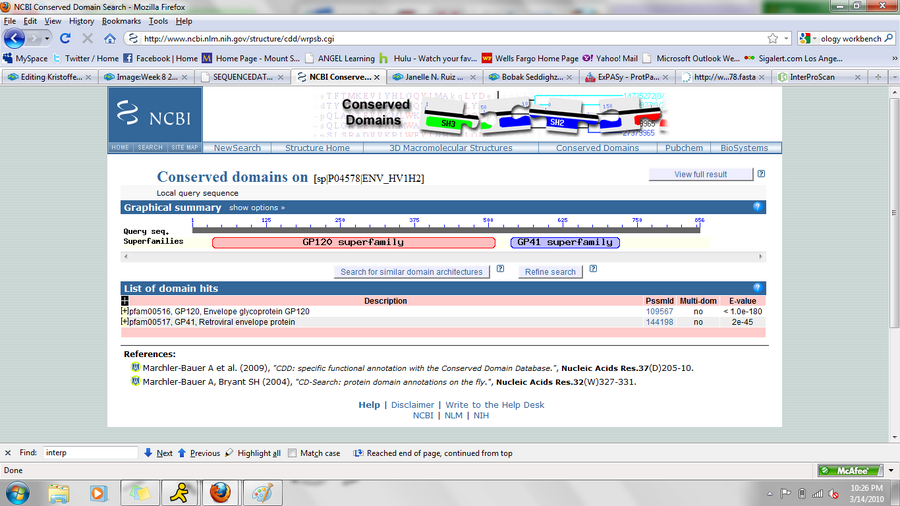The width and height of the screenshot is (900, 506).
Task: Open the Bookmarks menu
Action: click(x=121, y=20)
